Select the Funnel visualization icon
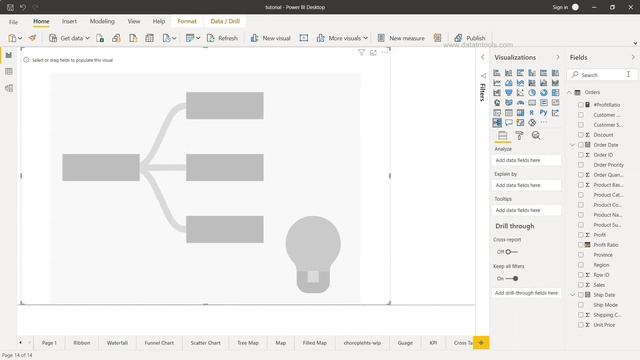The height and width of the screenshot is (360, 640). point(509,93)
